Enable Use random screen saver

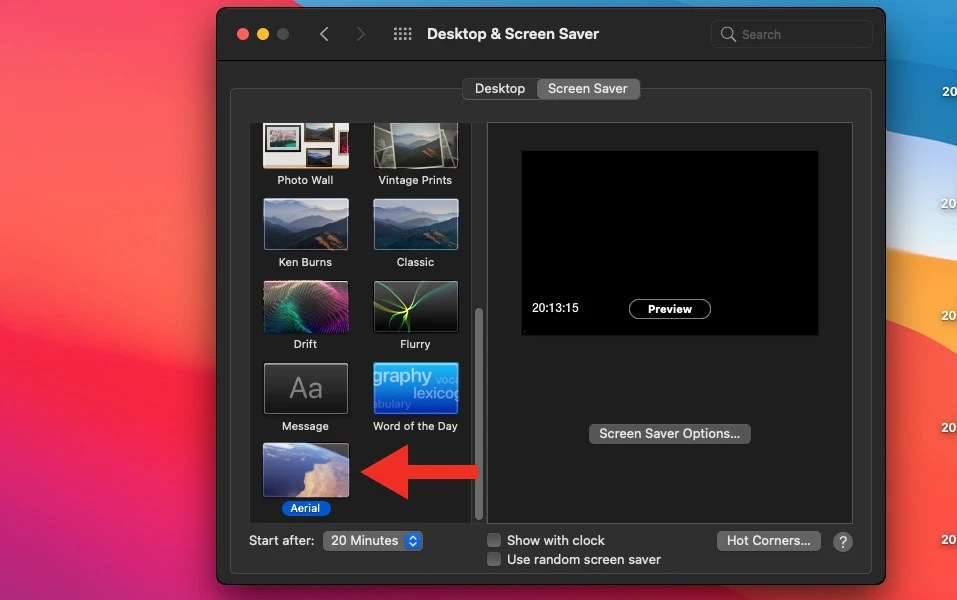point(493,560)
